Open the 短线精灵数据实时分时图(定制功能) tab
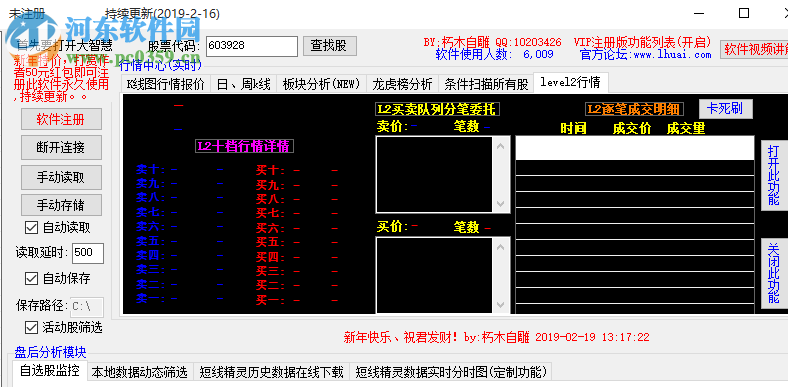This screenshot has height=387, width=788. (451, 372)
